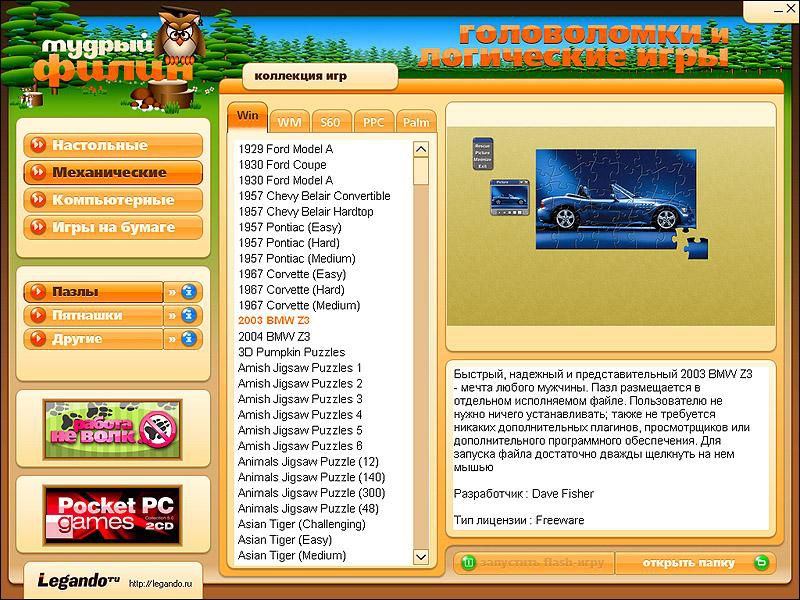Click the info icon next to Другие

(x=189, y=340)
